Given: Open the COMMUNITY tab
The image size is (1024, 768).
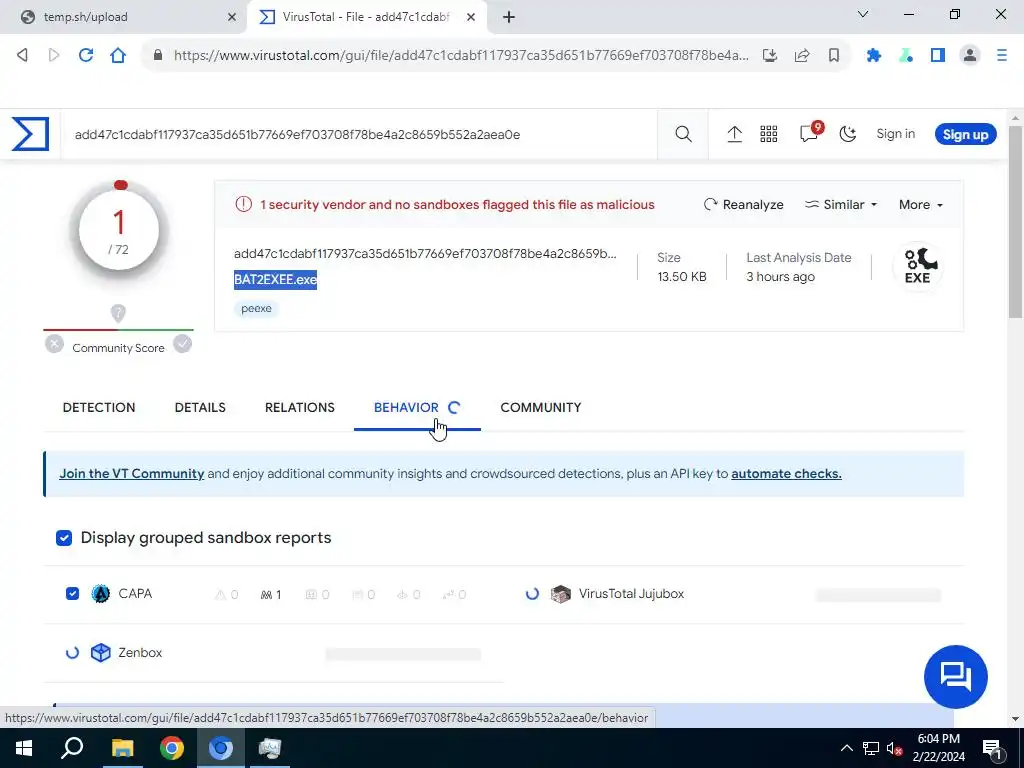Looking at the screenshot, I should pos(541,408).
